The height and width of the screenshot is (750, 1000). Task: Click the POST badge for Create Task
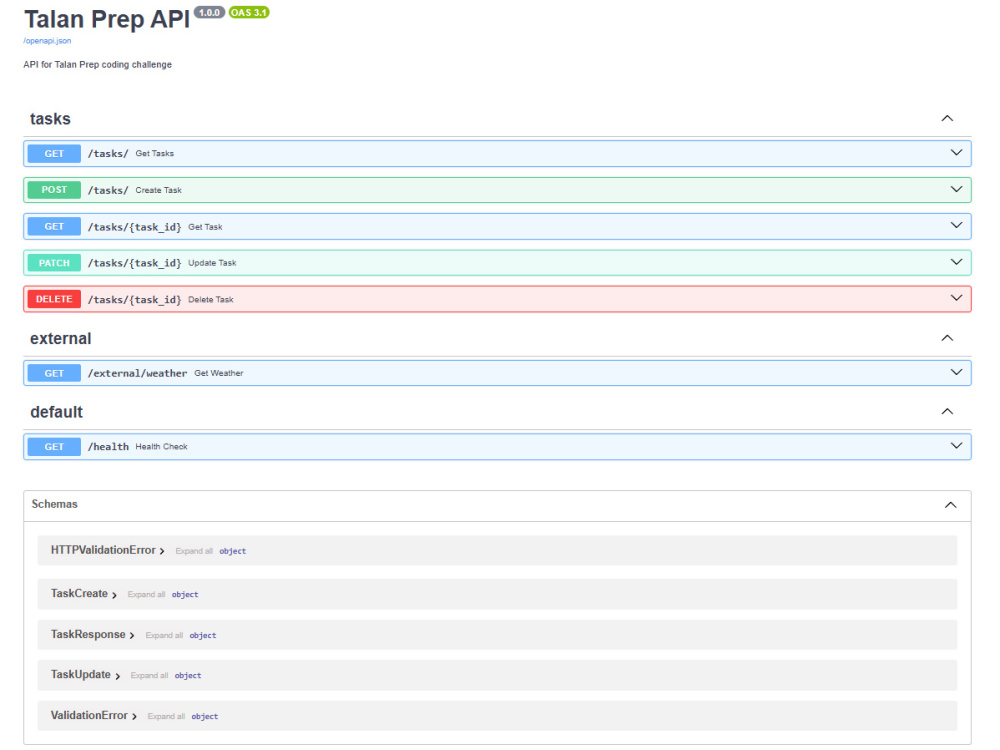[54, 190]
